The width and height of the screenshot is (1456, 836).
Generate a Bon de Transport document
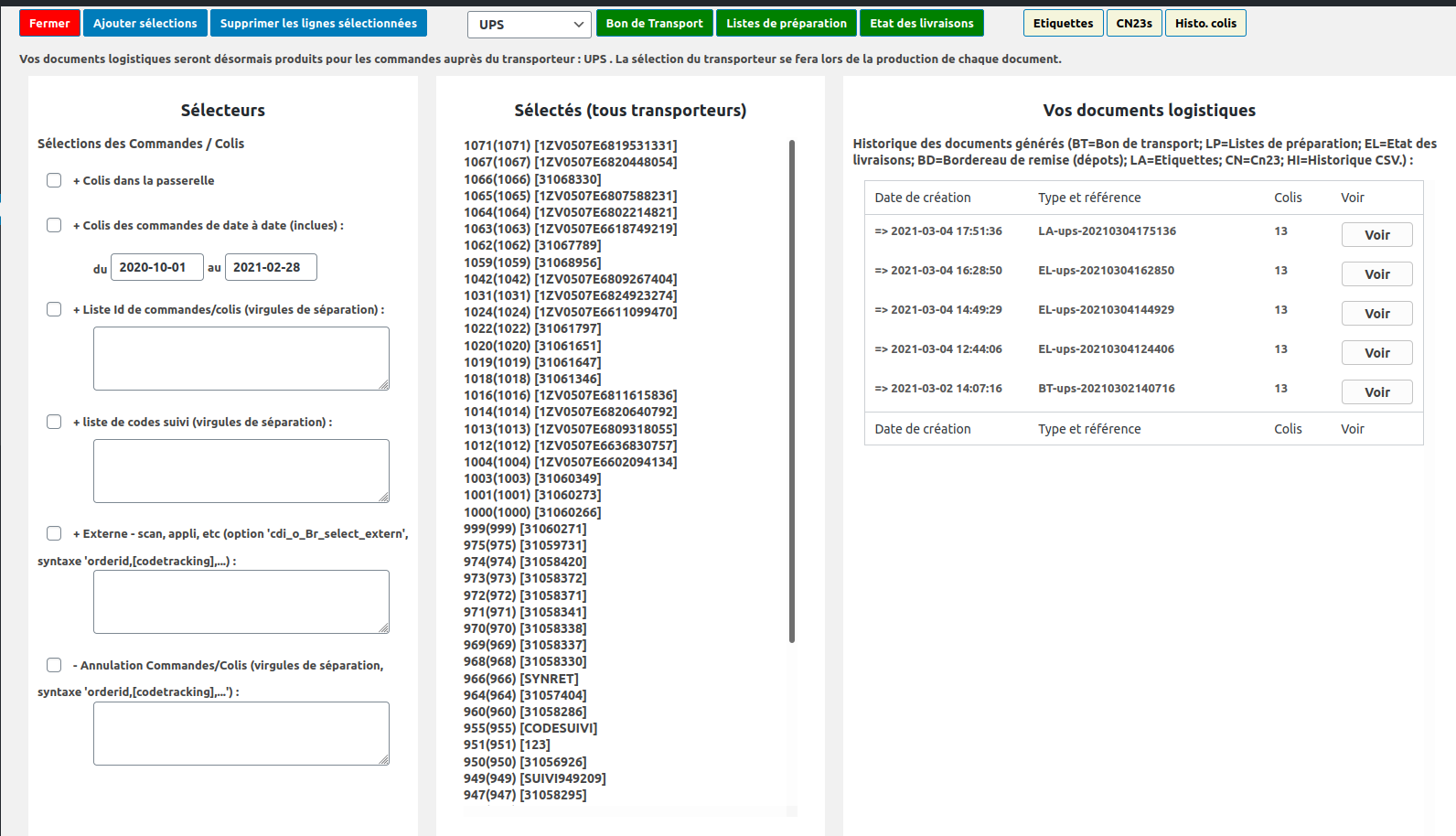(654, 24)
